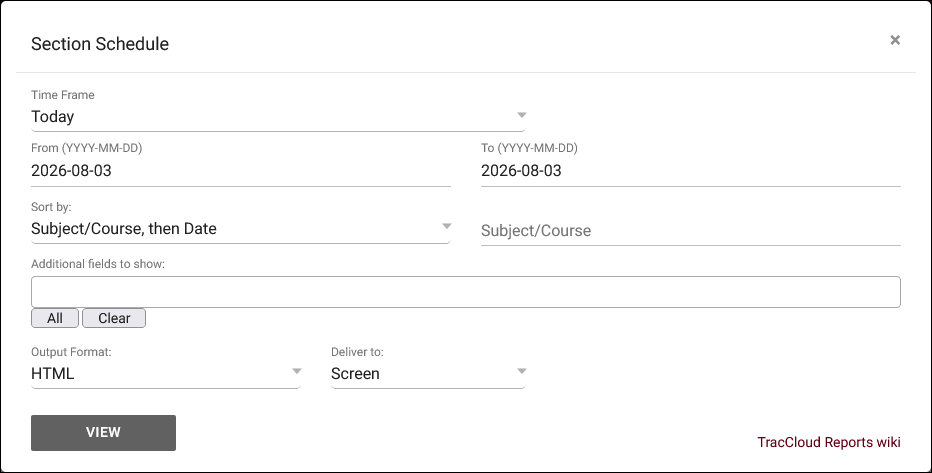Focus the Subject/Course search field
The image size is (932, 473).
click(x=691, y=231)
